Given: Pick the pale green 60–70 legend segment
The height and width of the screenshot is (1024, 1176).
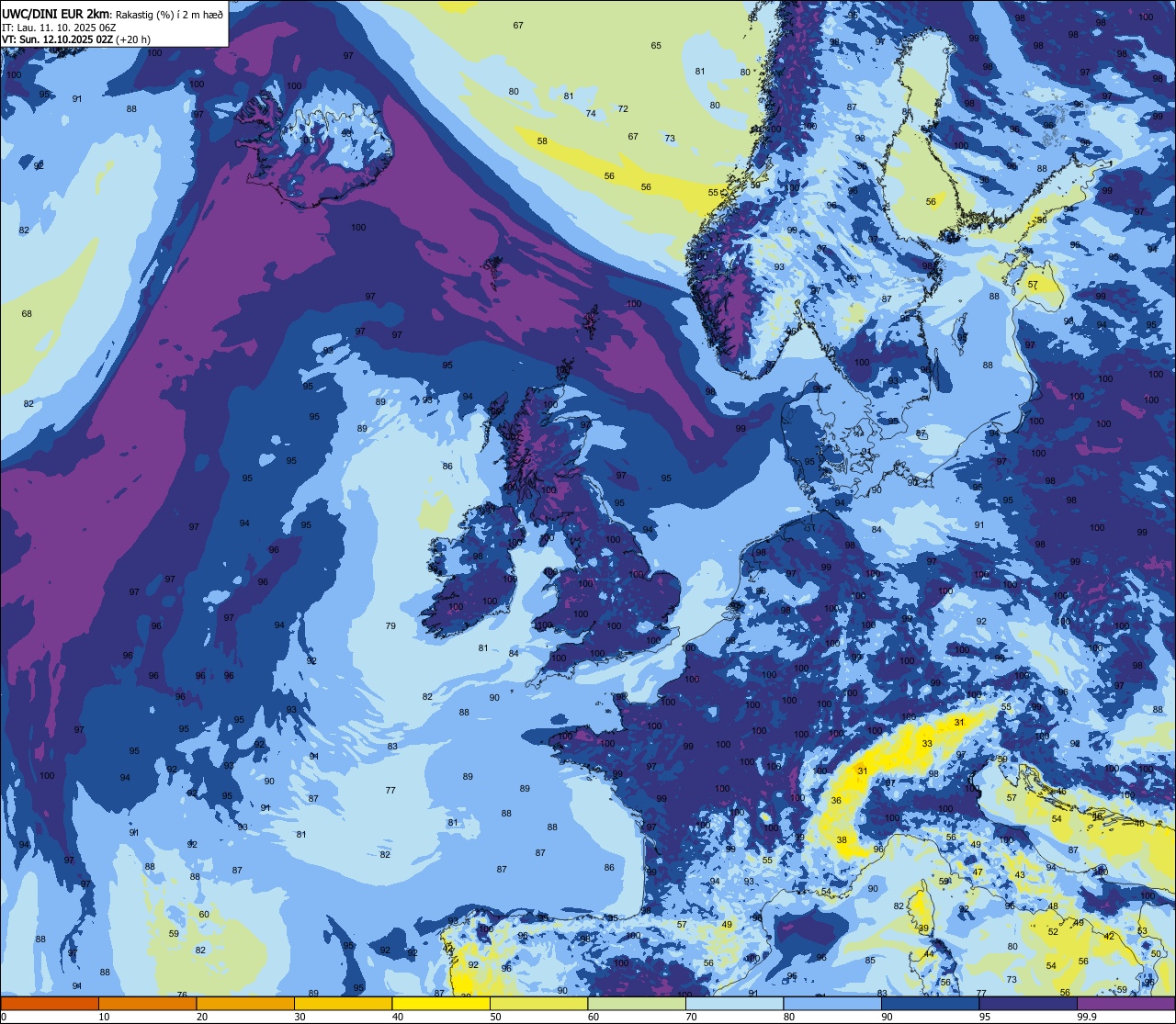Looking at the screenshot, I should coord(637,1003).
